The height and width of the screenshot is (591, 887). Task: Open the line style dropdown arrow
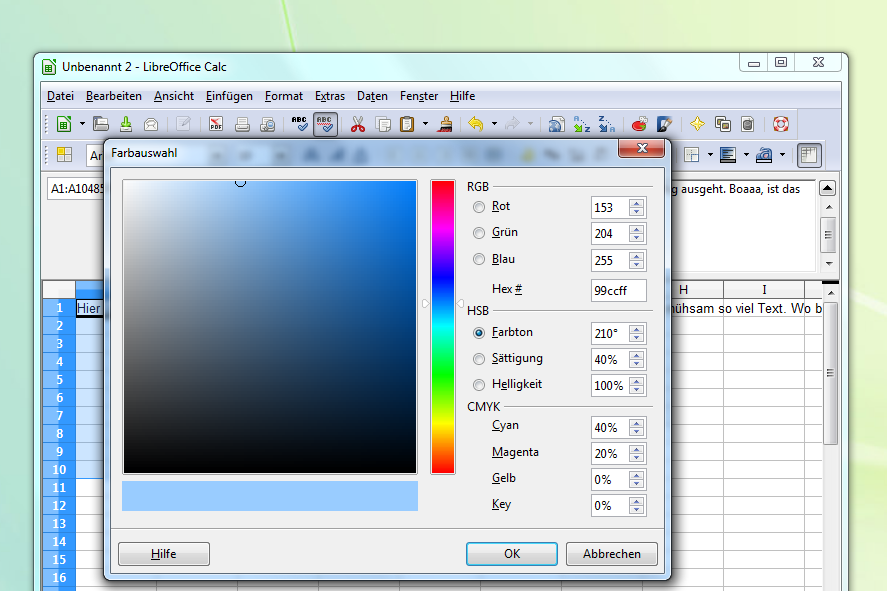pos(746,154)
